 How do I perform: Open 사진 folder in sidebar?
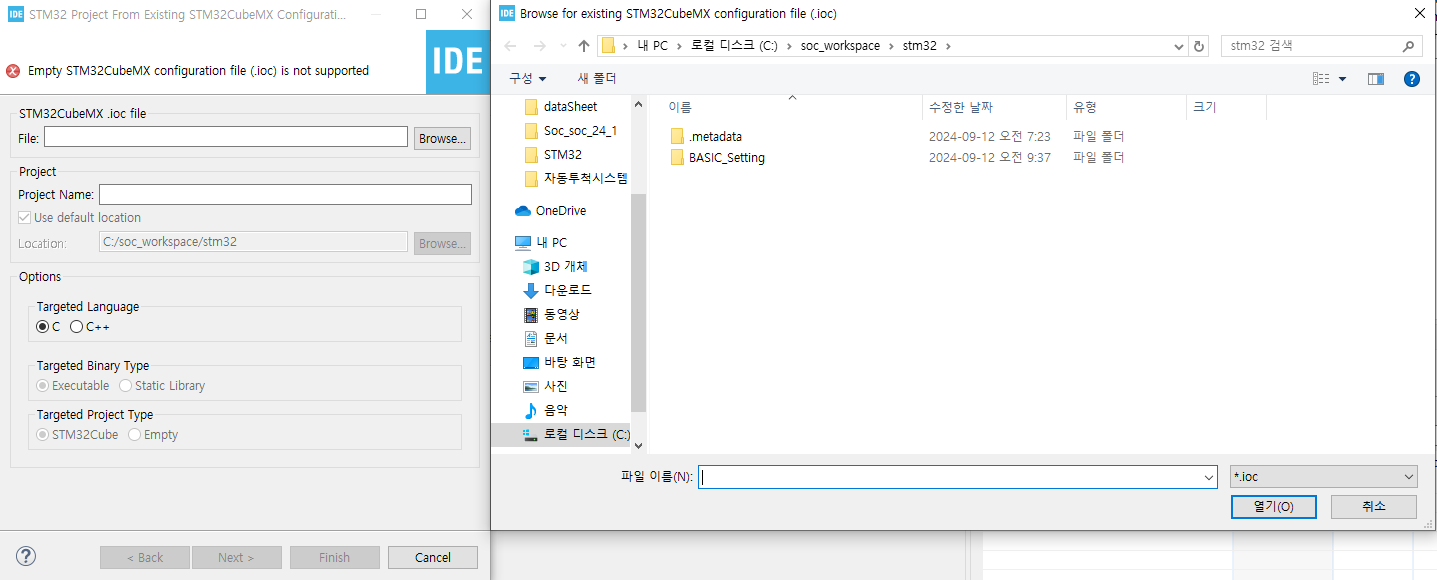click(546, 387)
